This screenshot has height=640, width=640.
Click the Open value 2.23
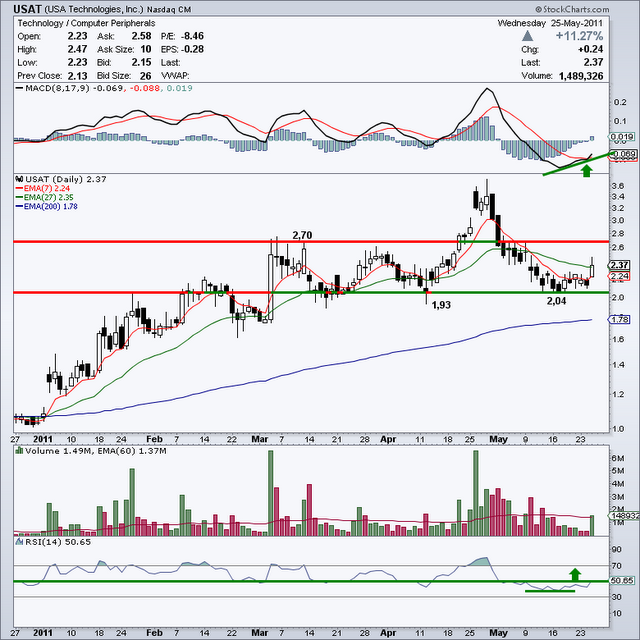coord(78,36)
